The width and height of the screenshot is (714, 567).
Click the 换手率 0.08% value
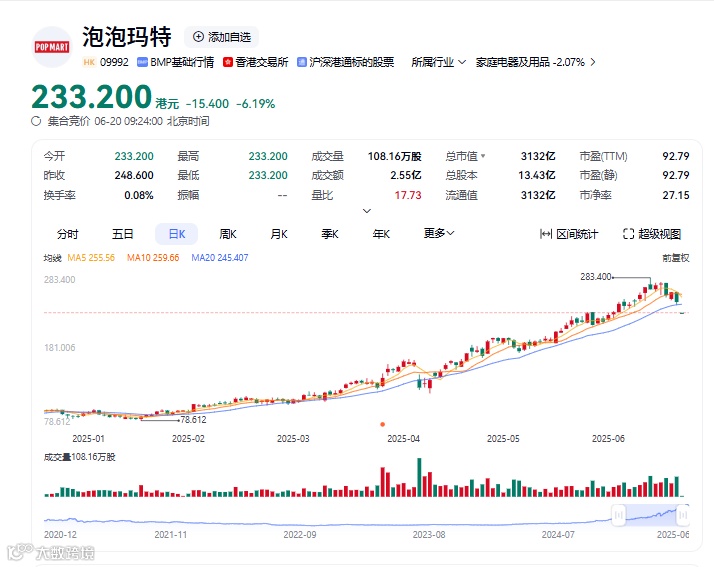click(139, 195)
